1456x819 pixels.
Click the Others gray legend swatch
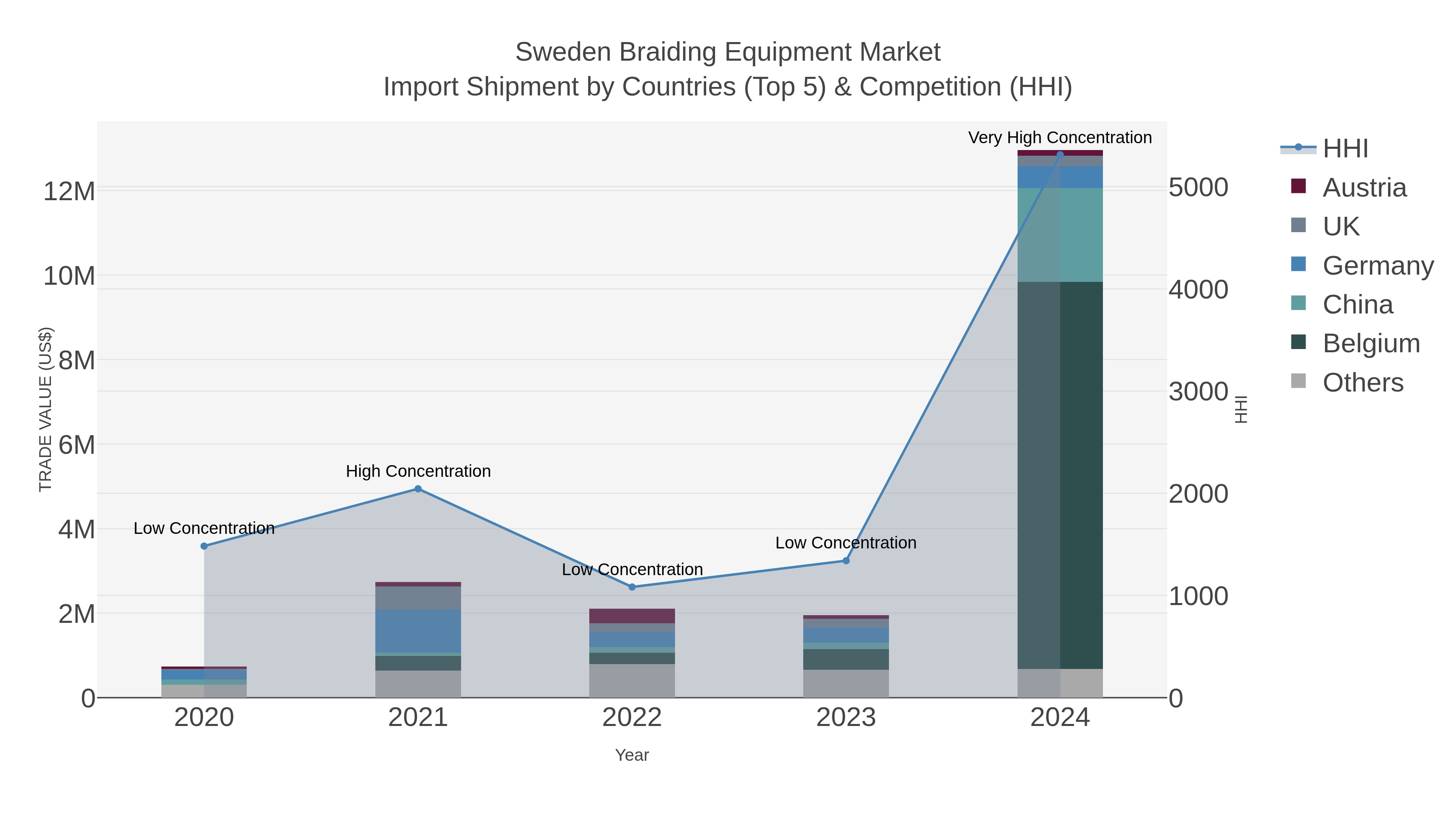1299,381
